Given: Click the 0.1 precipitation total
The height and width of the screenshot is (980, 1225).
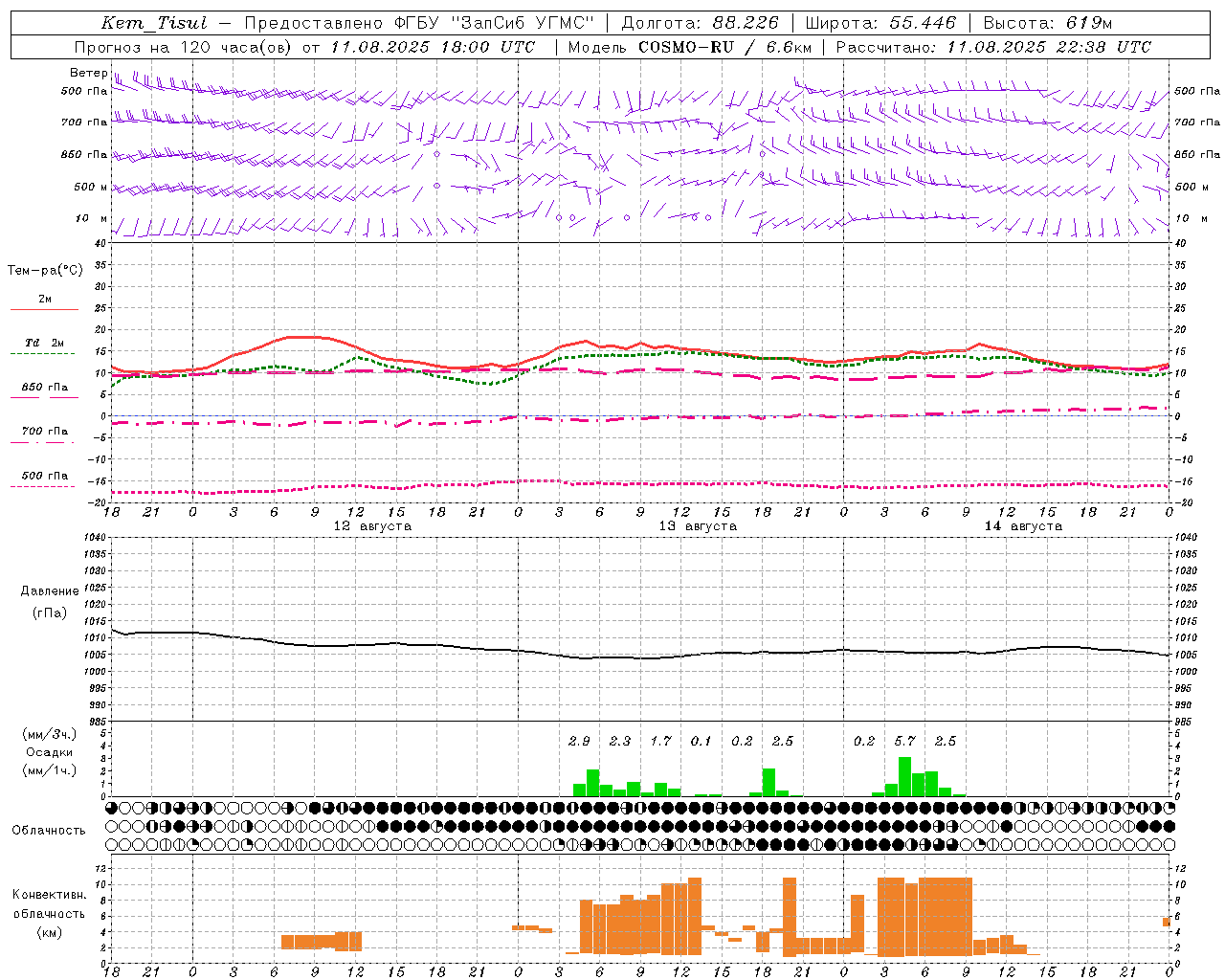Looking at the screenshot, I should 702,741.
